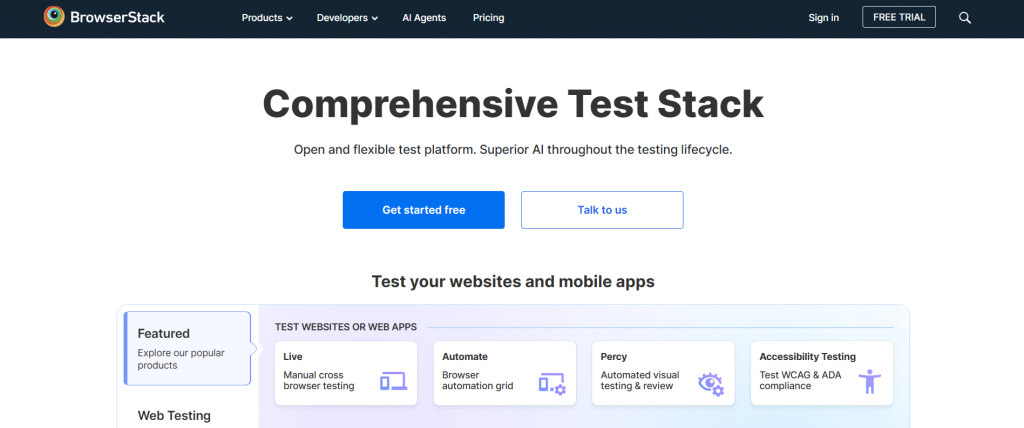The height and width of the screenshot is (428, 1024).
Task: Click the Talk to us button
Action: pos(602,210)
